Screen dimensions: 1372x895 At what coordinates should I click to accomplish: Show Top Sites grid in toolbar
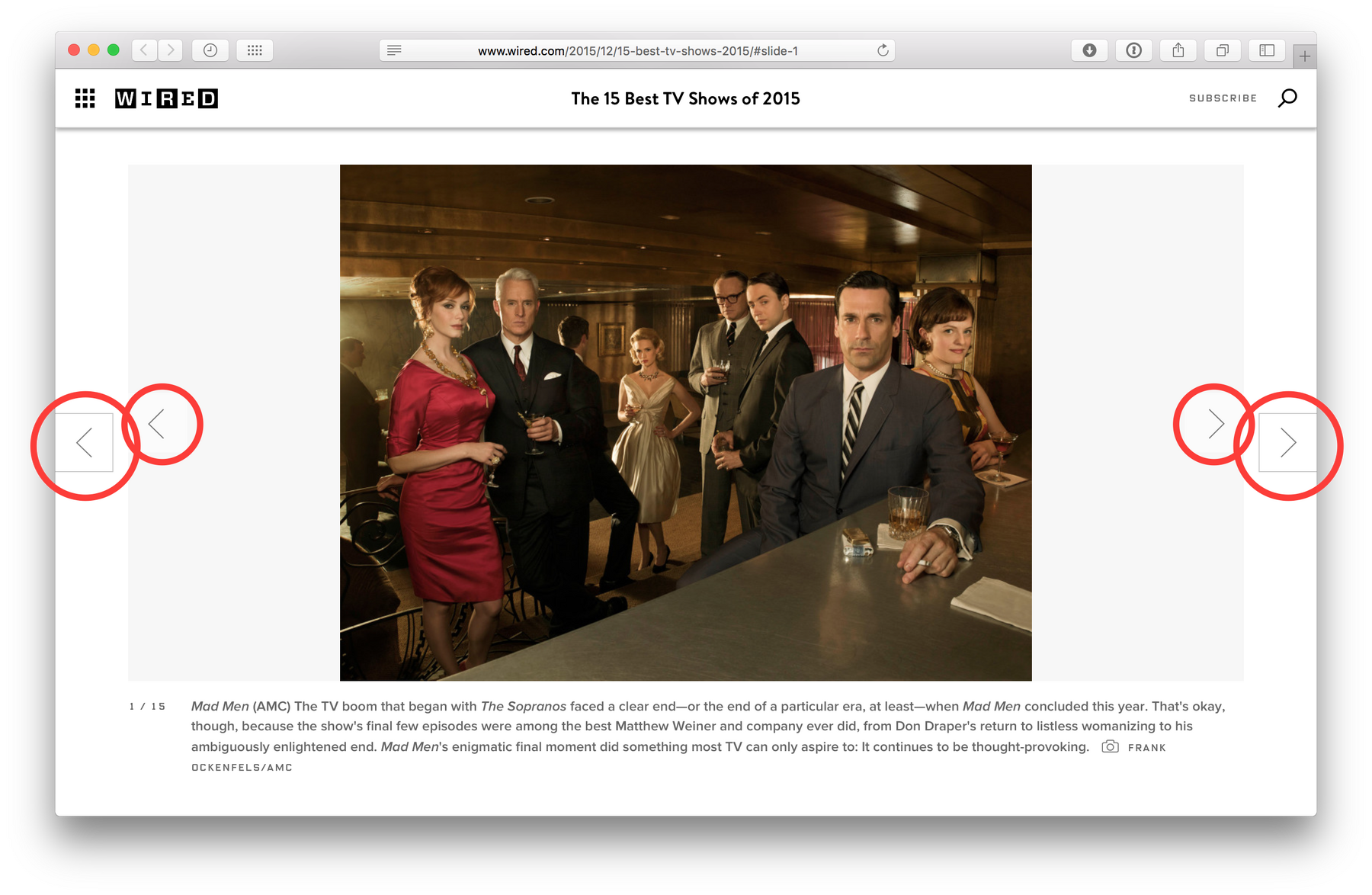tap(255, 50)
